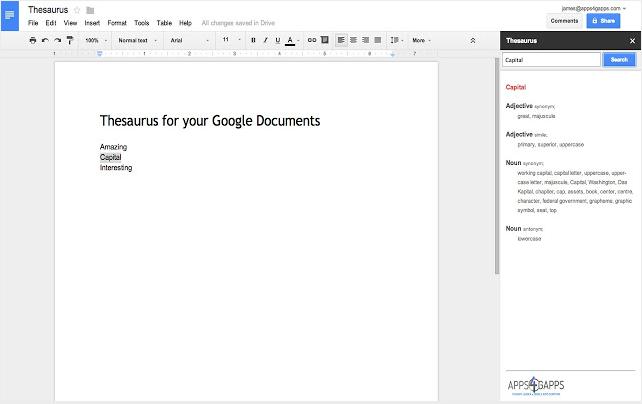The image size is (642, 404).
Task: Click similar words primary, superior, uppercase
Action: tap(551, 144)
